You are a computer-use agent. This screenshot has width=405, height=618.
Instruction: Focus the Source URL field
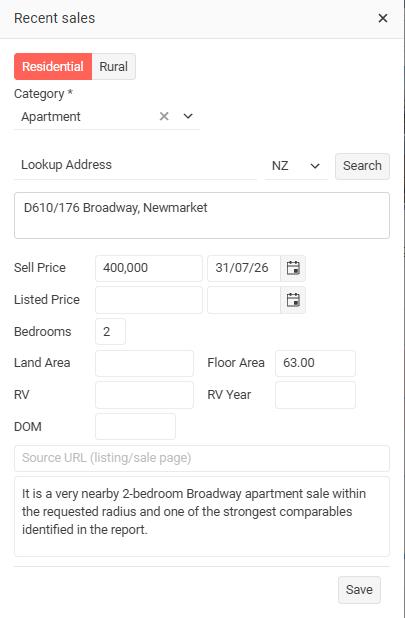[202, 458]
